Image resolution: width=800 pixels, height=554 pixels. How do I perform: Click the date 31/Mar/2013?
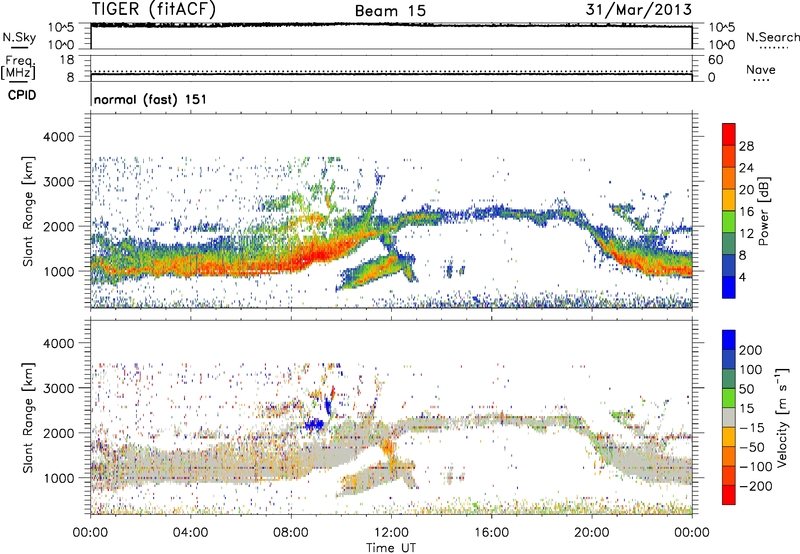pos(639,10)
